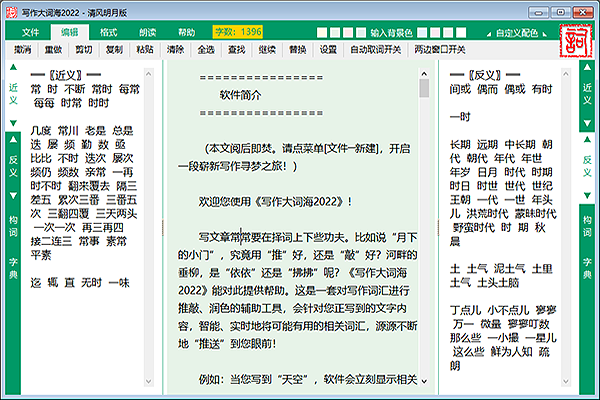Click the center editor scrollbar thumb

[424, 88]
